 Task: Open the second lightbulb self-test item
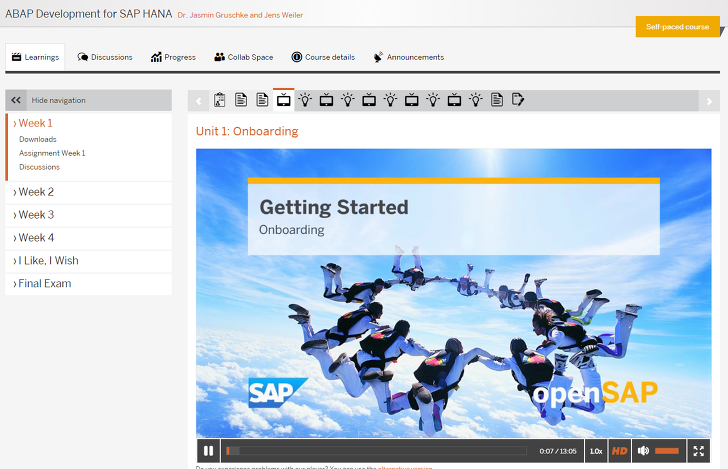coord(348,100)
